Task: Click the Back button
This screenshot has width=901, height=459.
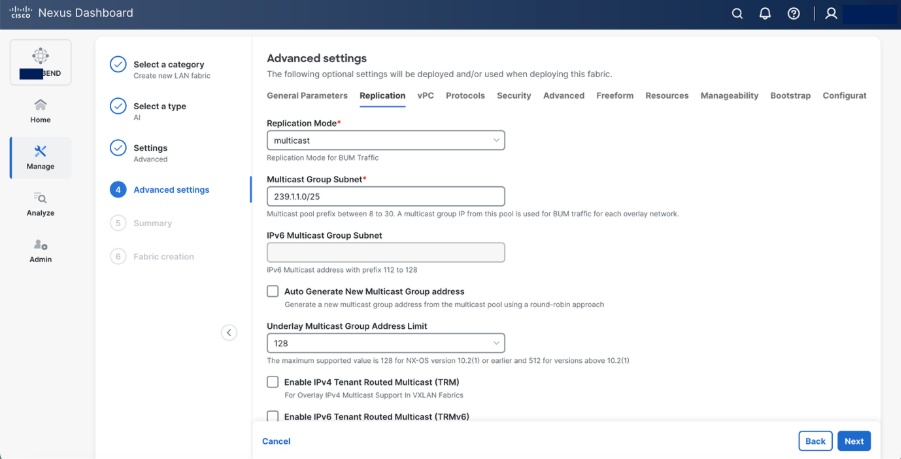Action: click(815, 441)
